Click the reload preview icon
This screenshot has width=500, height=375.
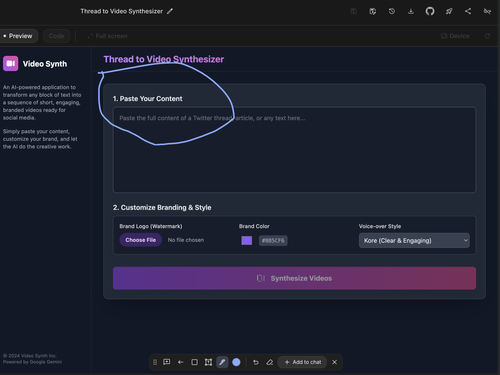click(x=487, y=36)
